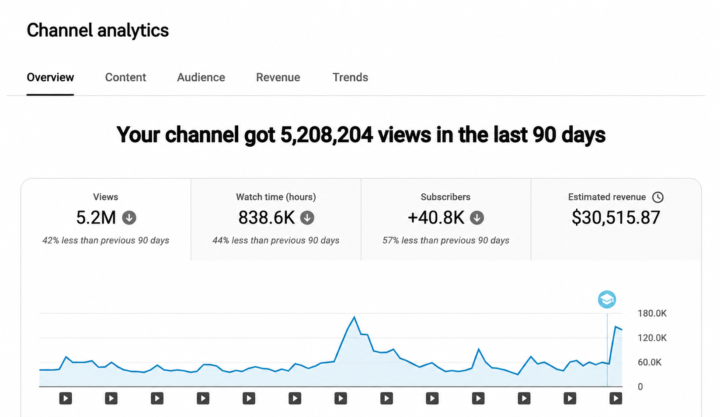Image resolution: width=720 pixels, height=417 pixels.
Task: Open the sixth video marker below the chart
Action: (x=295, y=398)
